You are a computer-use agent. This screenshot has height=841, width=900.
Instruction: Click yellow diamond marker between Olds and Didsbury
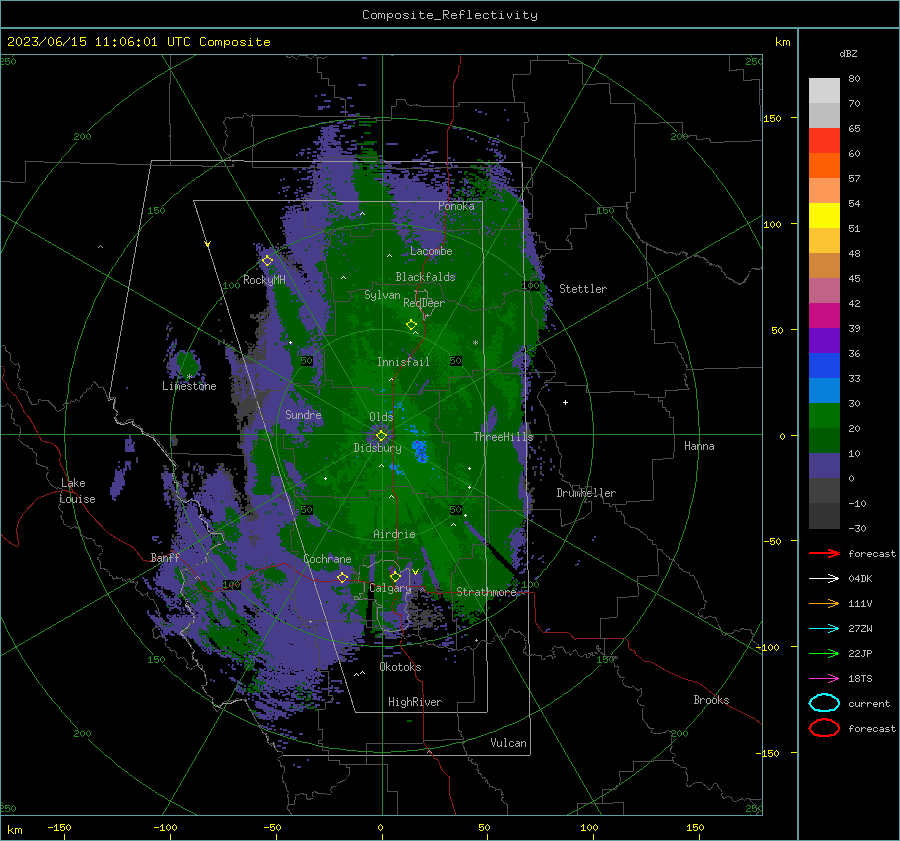381,436
